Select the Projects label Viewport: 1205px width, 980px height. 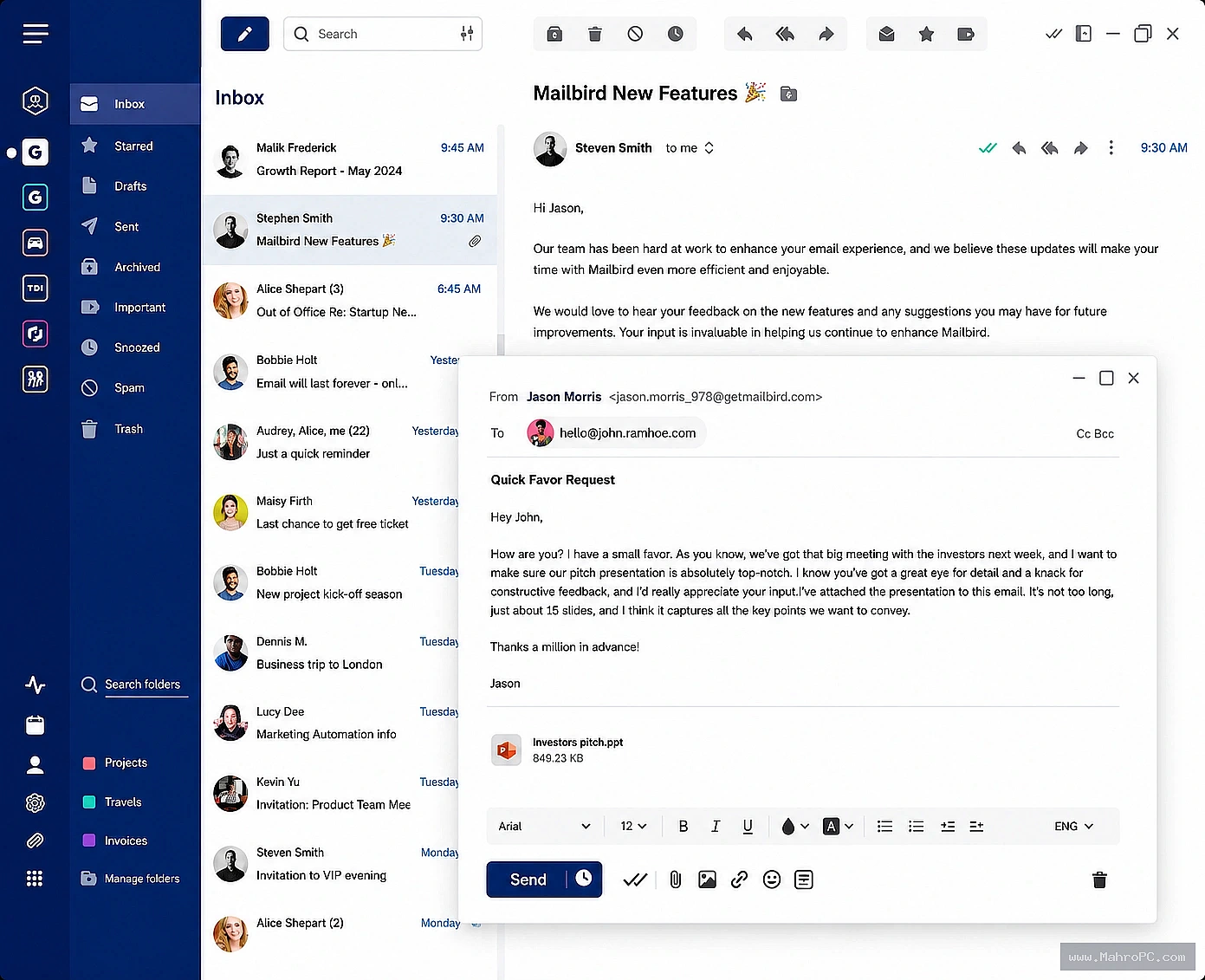click(115, 763)
